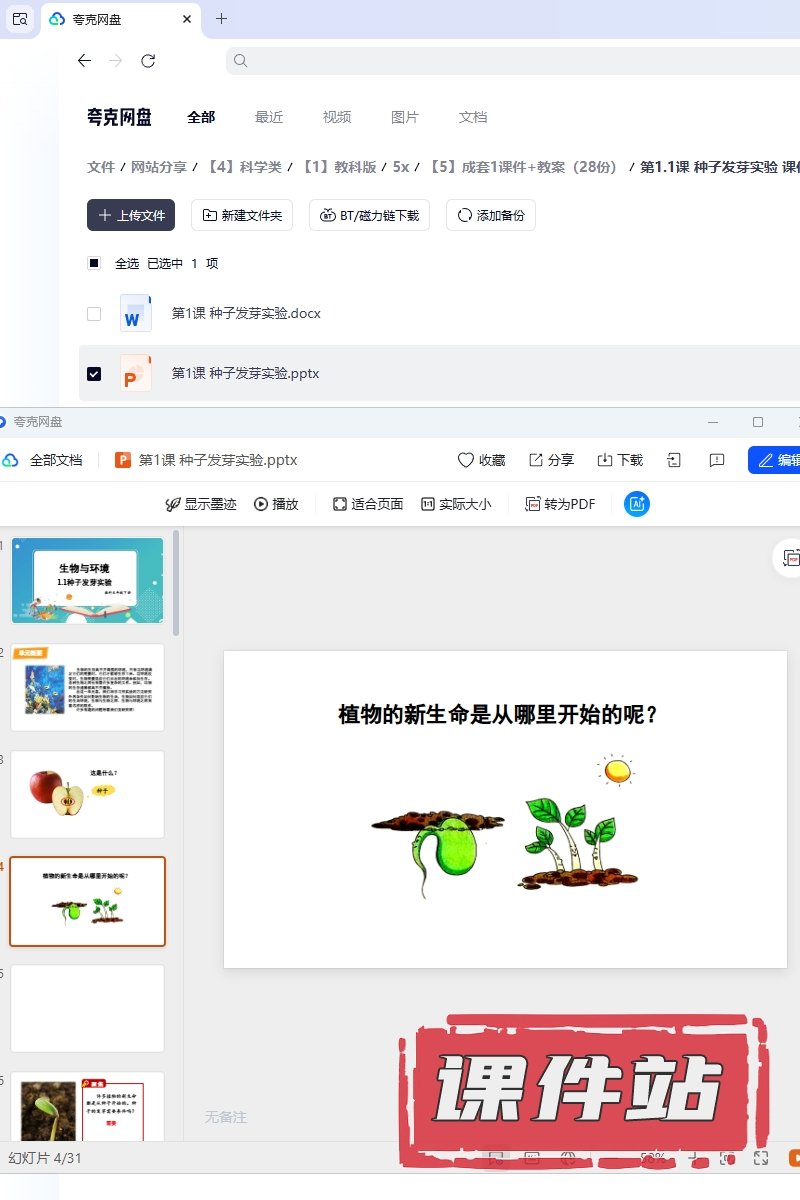Tick checkbox for 第1课 种子发芽实验.docx

point(94,313)
